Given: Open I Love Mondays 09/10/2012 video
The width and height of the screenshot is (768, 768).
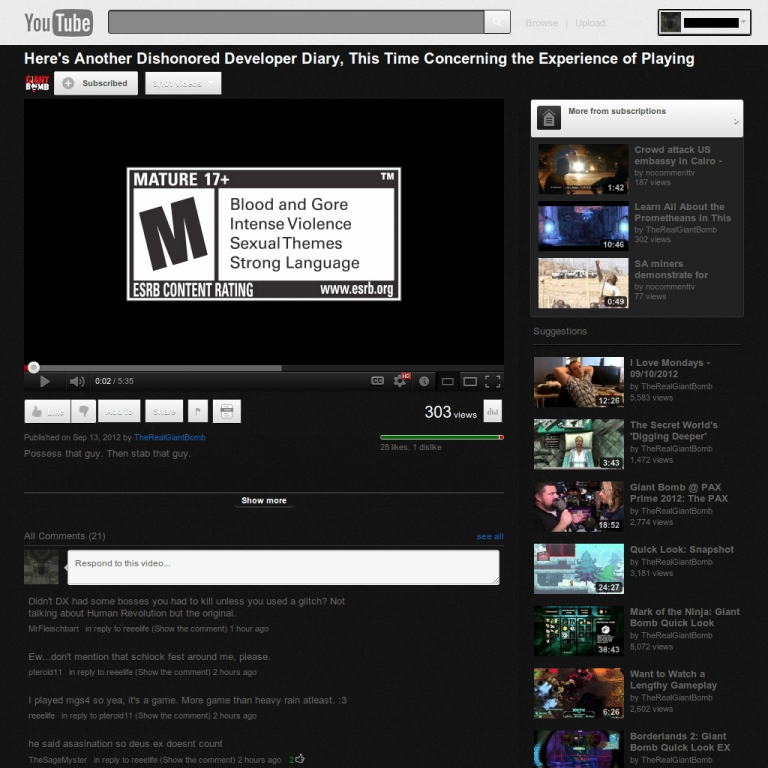Looking at the screenshot, I should point(670,368).
